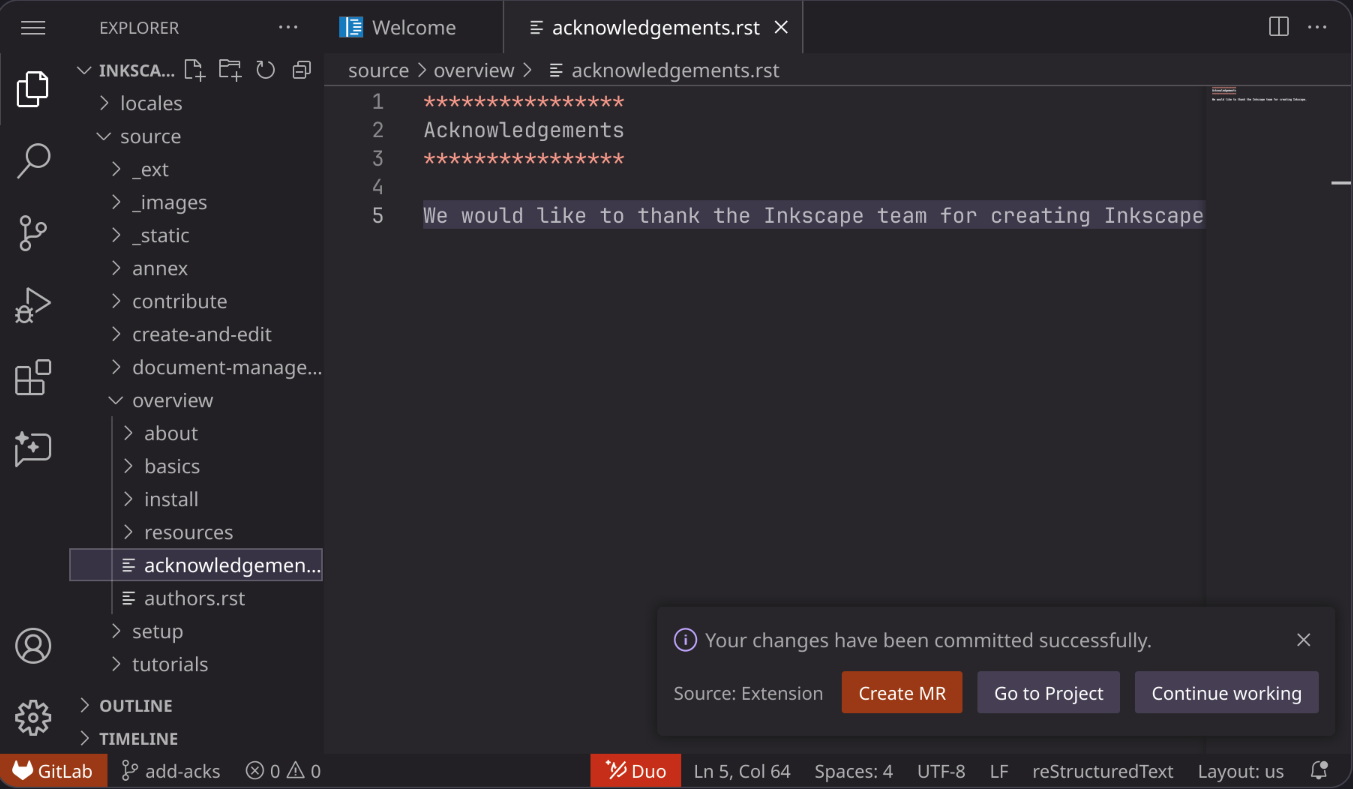
Task: Open the Run and Debug view
Action: (x=33, y=305)
